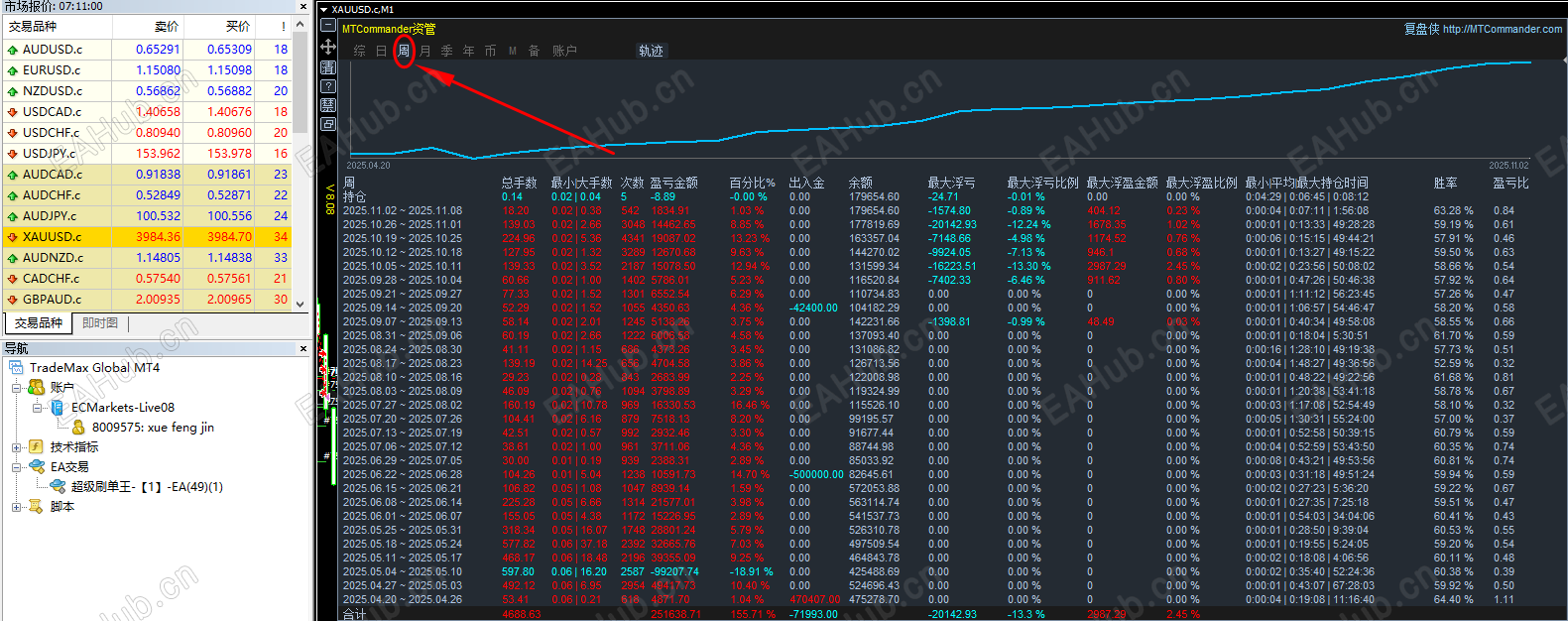This screenshot has width=1568, height=621.
Task: Click the EURUSD.c symbol arrow icon
Action: pos(13,70)
